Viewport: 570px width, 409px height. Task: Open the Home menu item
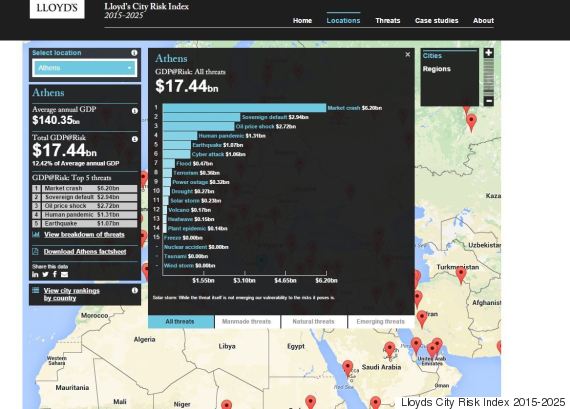[302, 21]
